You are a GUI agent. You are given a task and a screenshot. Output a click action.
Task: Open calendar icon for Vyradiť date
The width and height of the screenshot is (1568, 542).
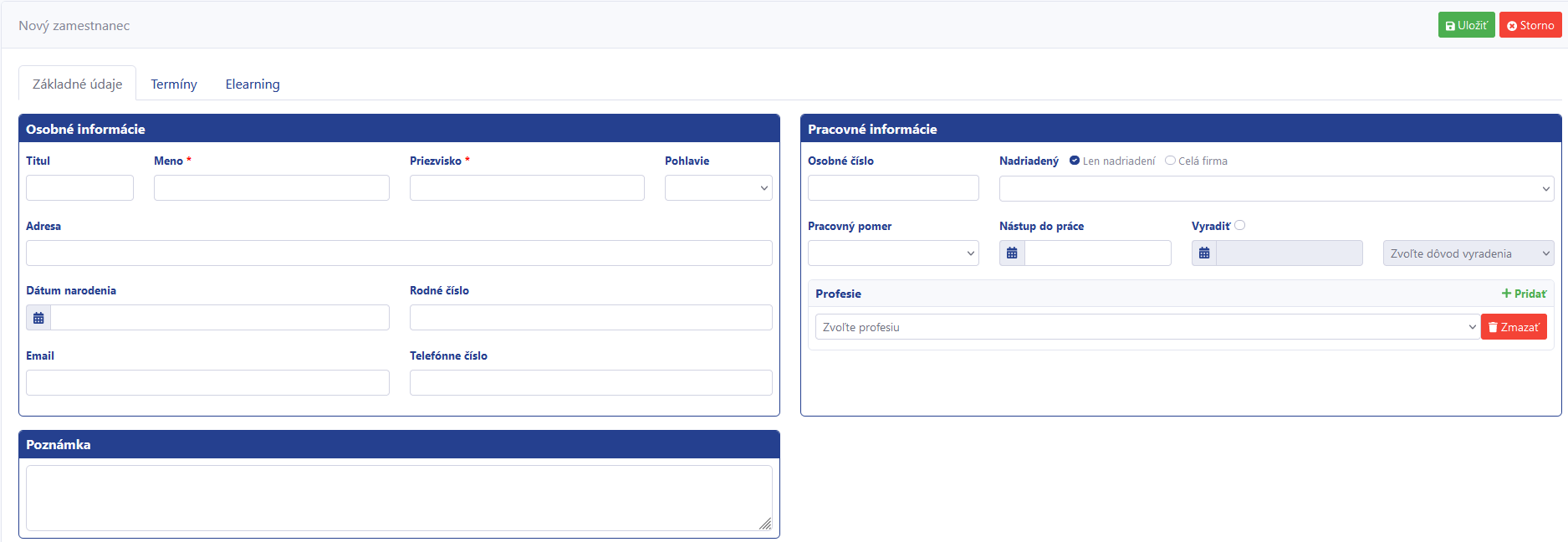click(x=1204, y=253)
